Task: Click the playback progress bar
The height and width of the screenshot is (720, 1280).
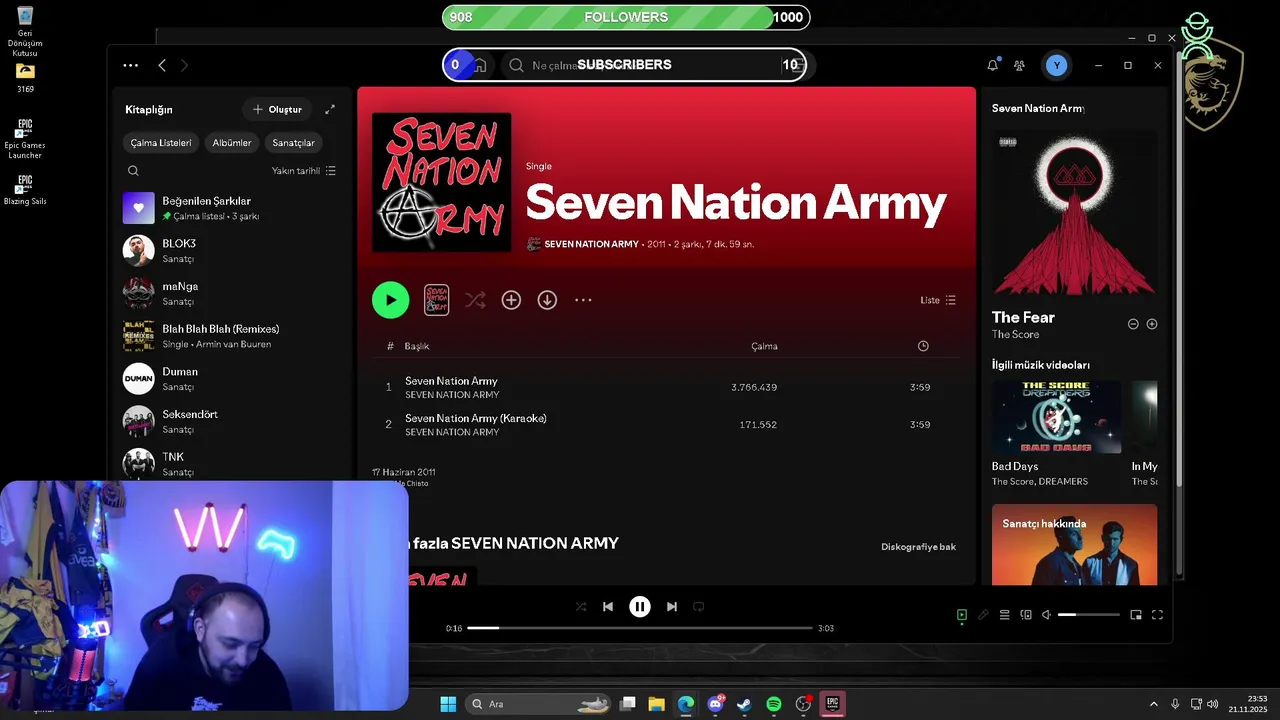Action: pos(640,628)
